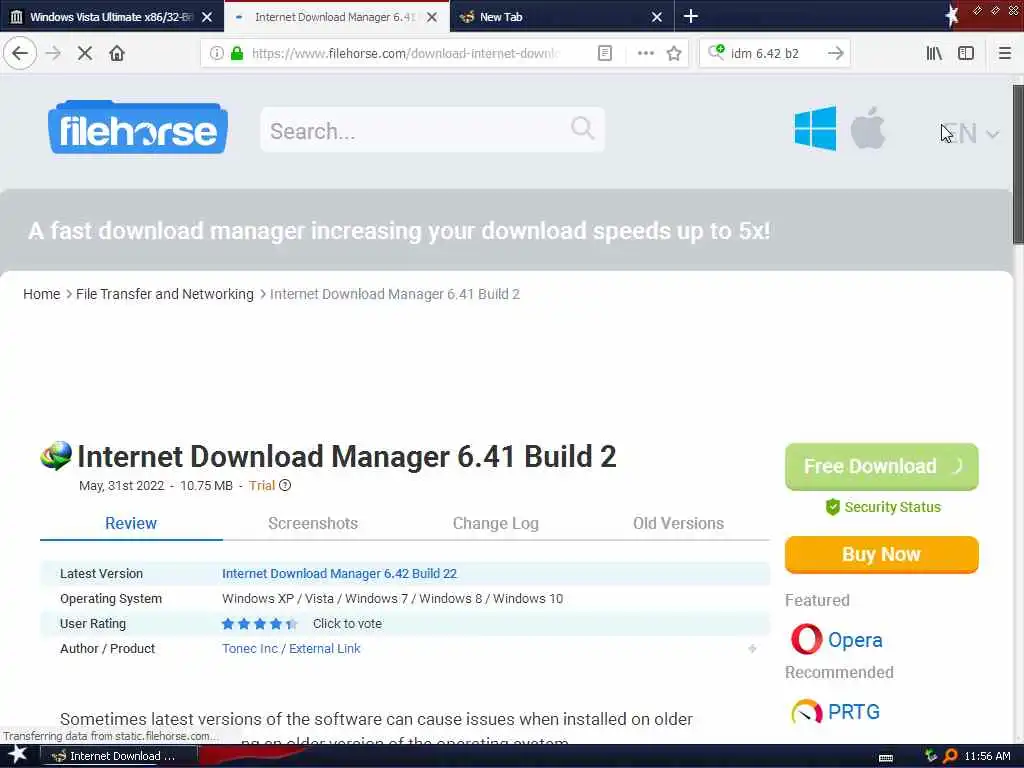This screenshot has height=768, width=1024.
Task: Click the Operating System row label
Action: (110, 598)
